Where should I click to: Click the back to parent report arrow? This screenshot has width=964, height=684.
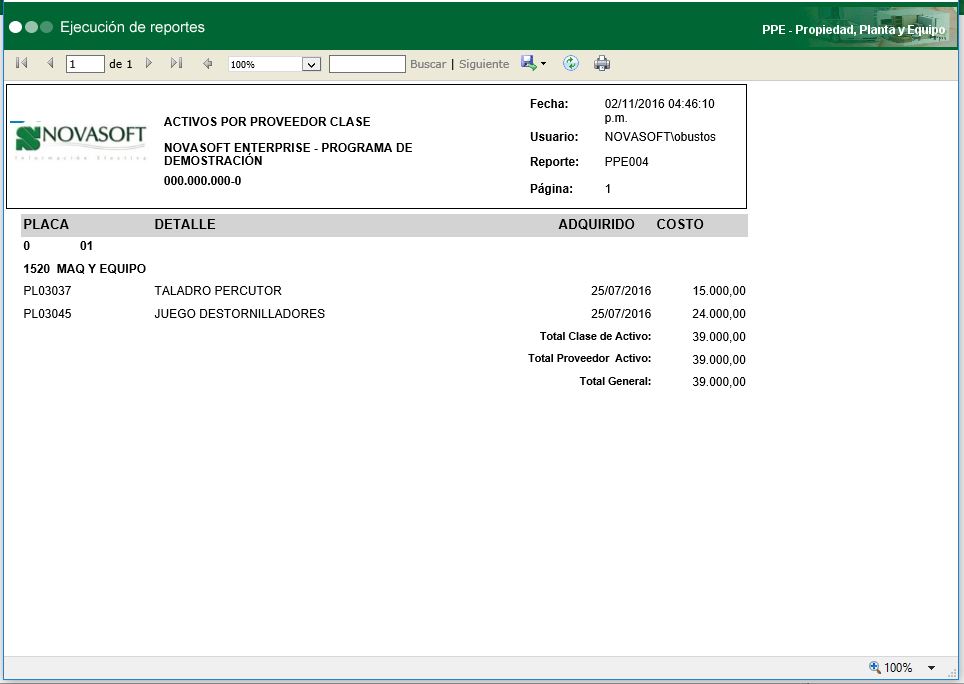click(x=208, y=64)
